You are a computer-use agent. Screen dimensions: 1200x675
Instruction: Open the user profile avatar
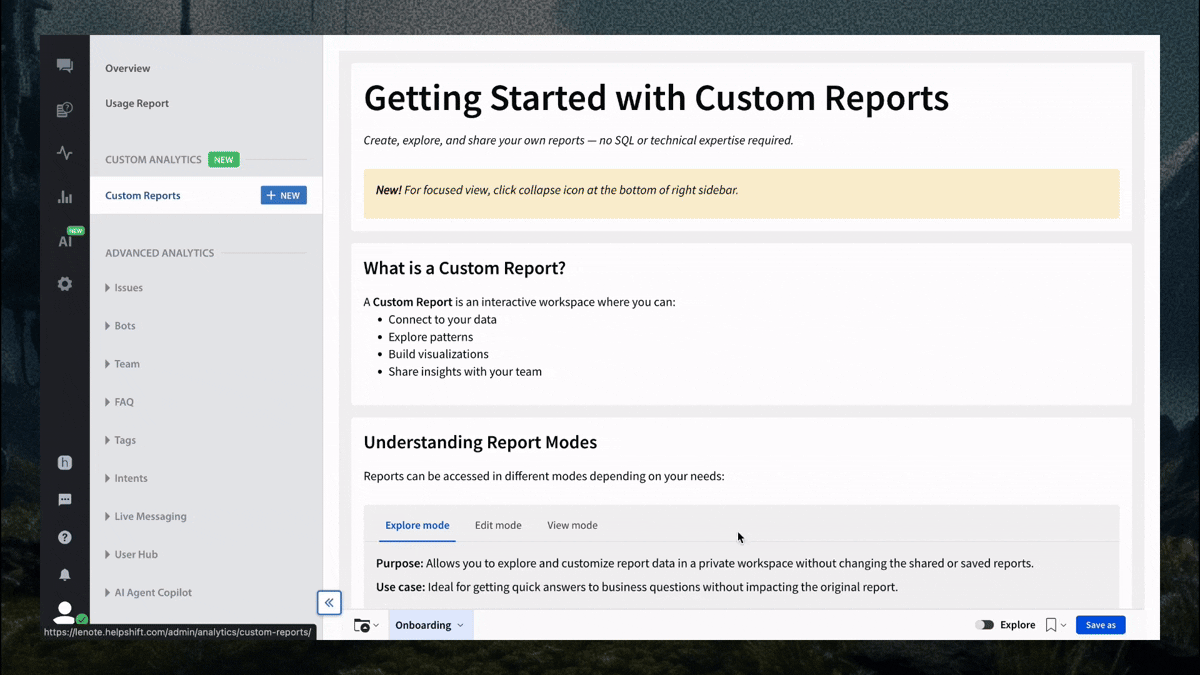tap(65, 611)
